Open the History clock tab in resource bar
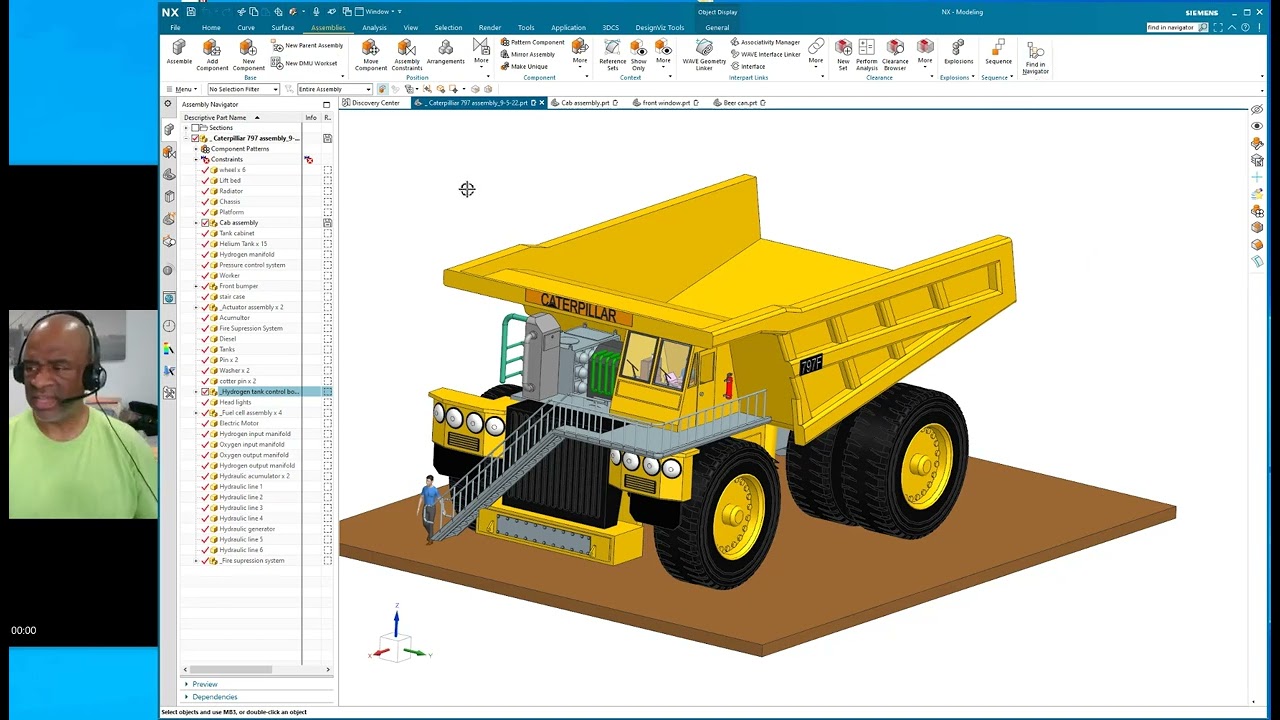 pyautogui.click(x=169, y=326)
